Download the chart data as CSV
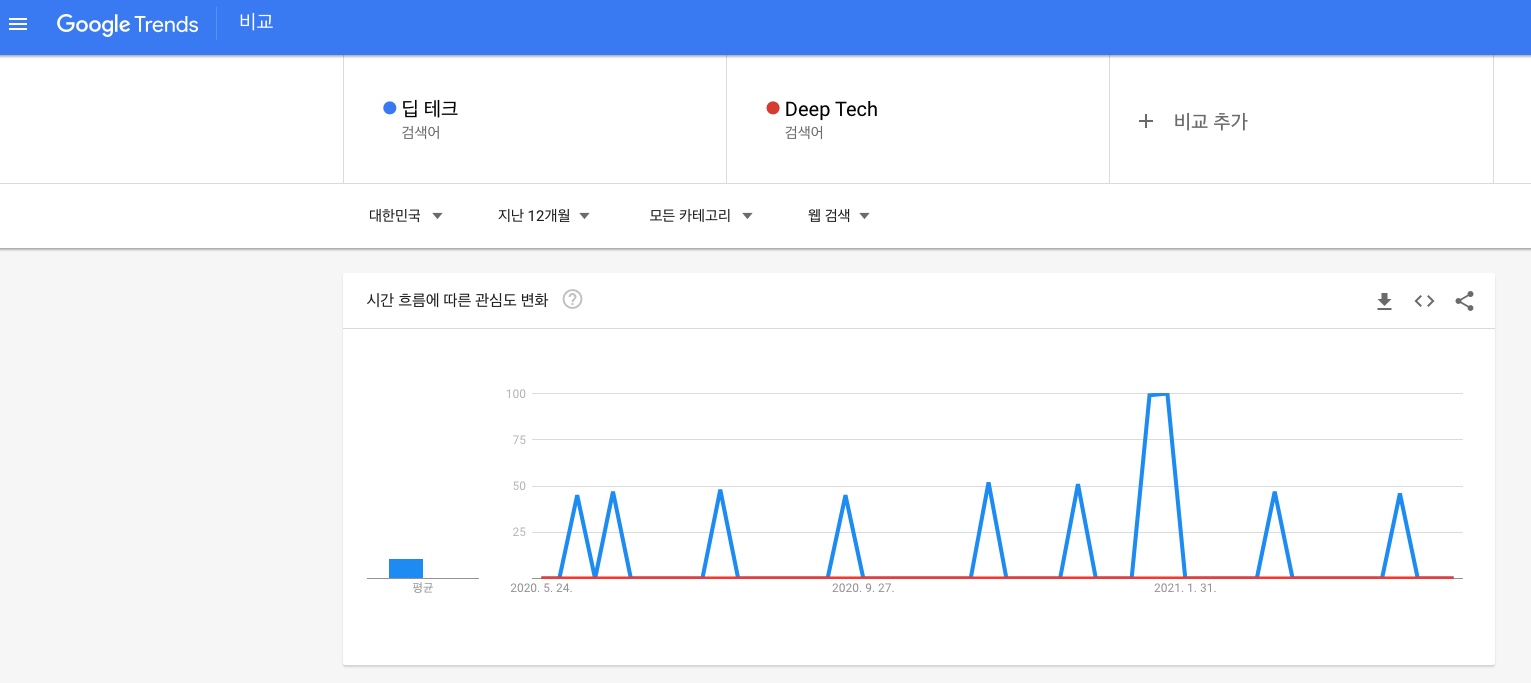The height and width of the screenshot is (683, 1531). pyautogui.click(x=1384, y=301)
